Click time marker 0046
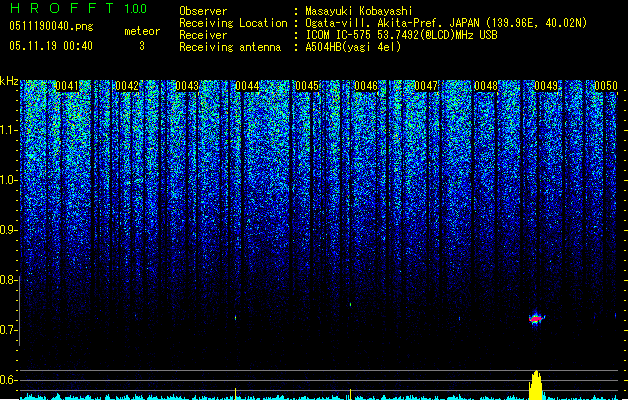 point(366,86)
